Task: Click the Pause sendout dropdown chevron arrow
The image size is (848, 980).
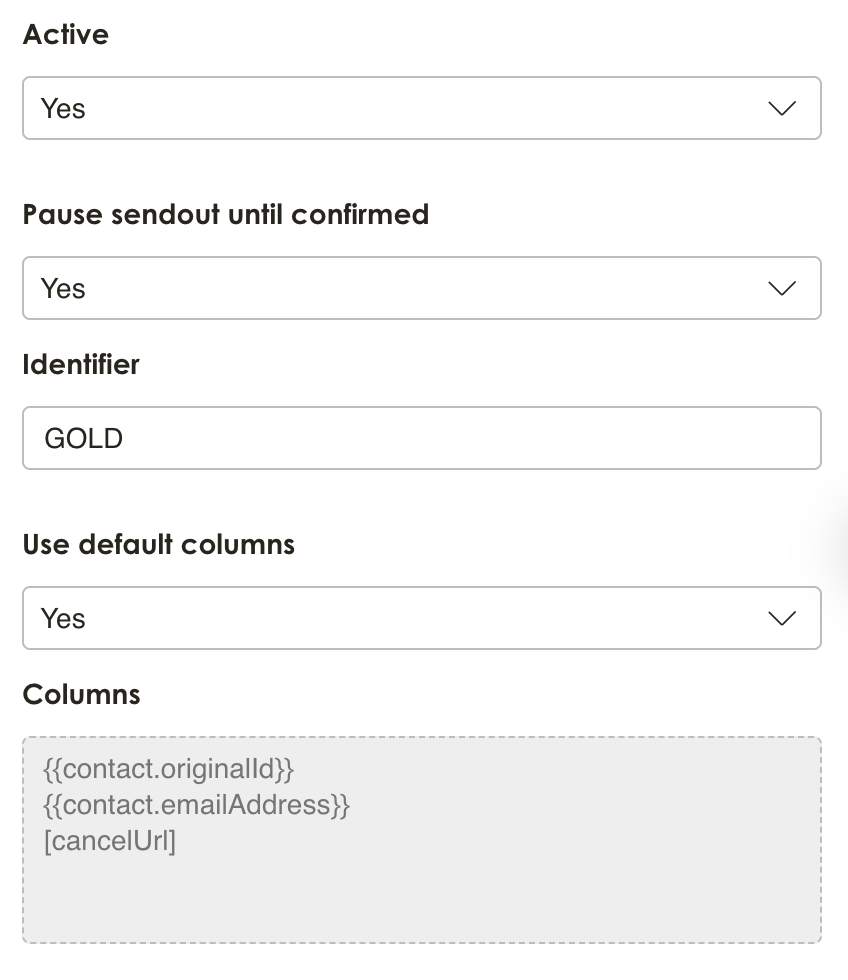Action: tap(781, 288)
